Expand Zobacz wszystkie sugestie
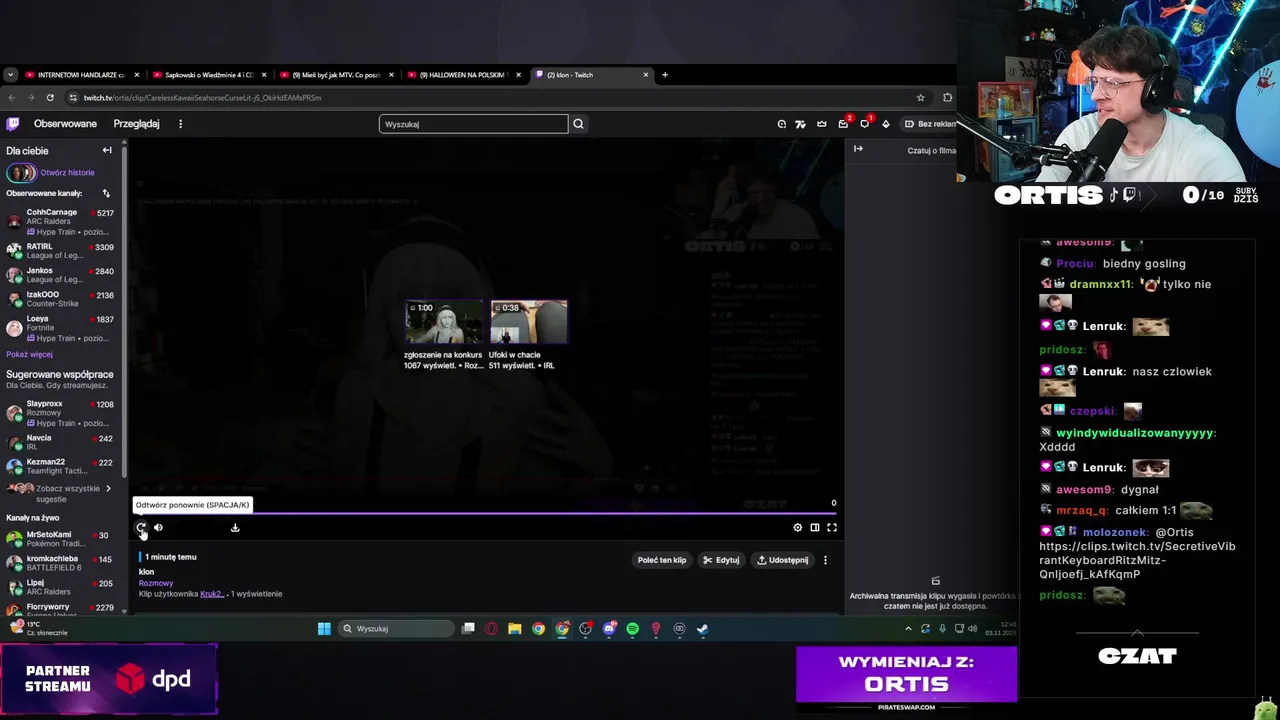Image resolution: width=1280 pixels, height=720 pixels. [x=60, y=493]
